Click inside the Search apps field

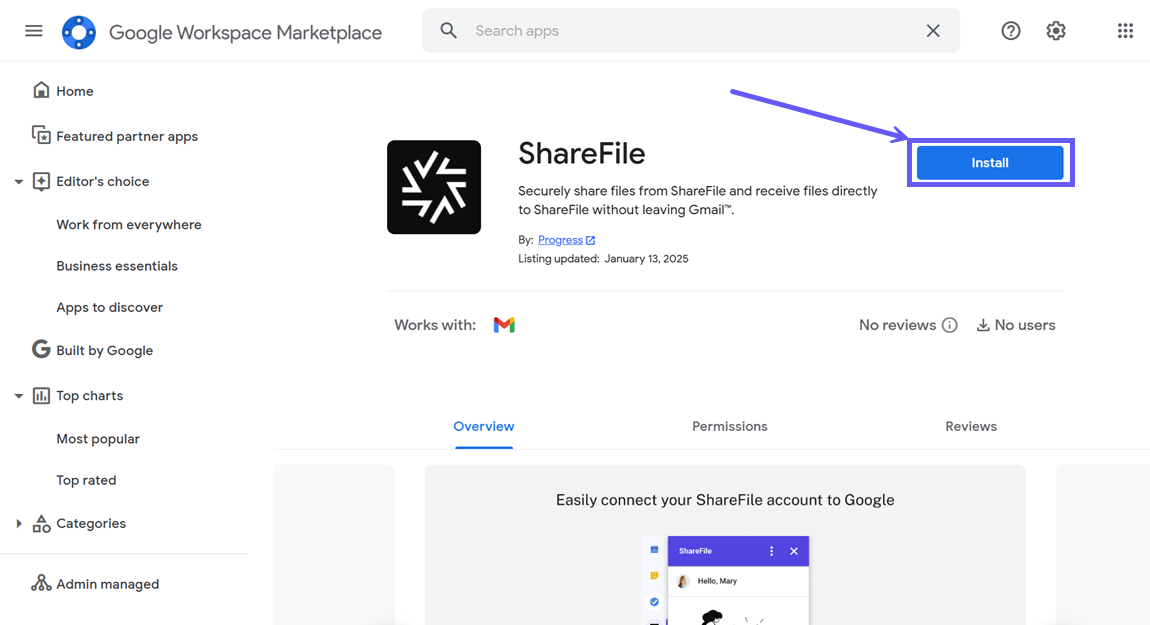(692, 31)
